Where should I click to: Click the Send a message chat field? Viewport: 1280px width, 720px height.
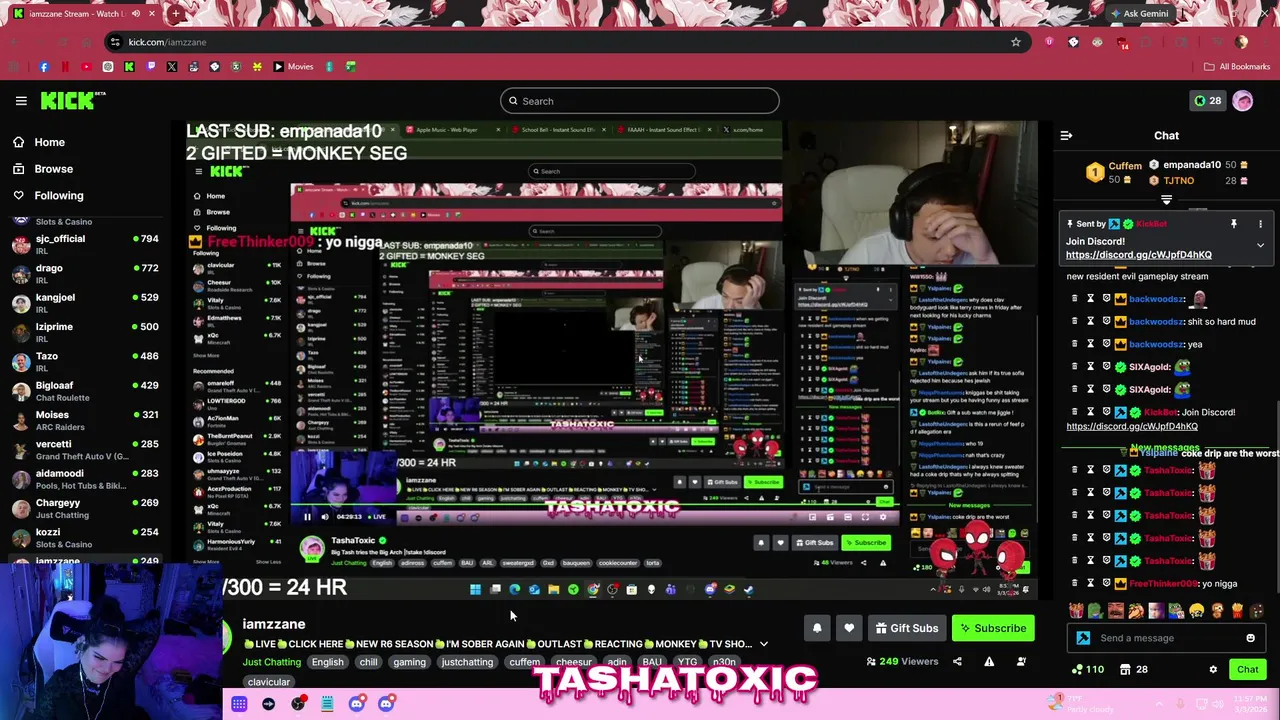(1165, 638)
